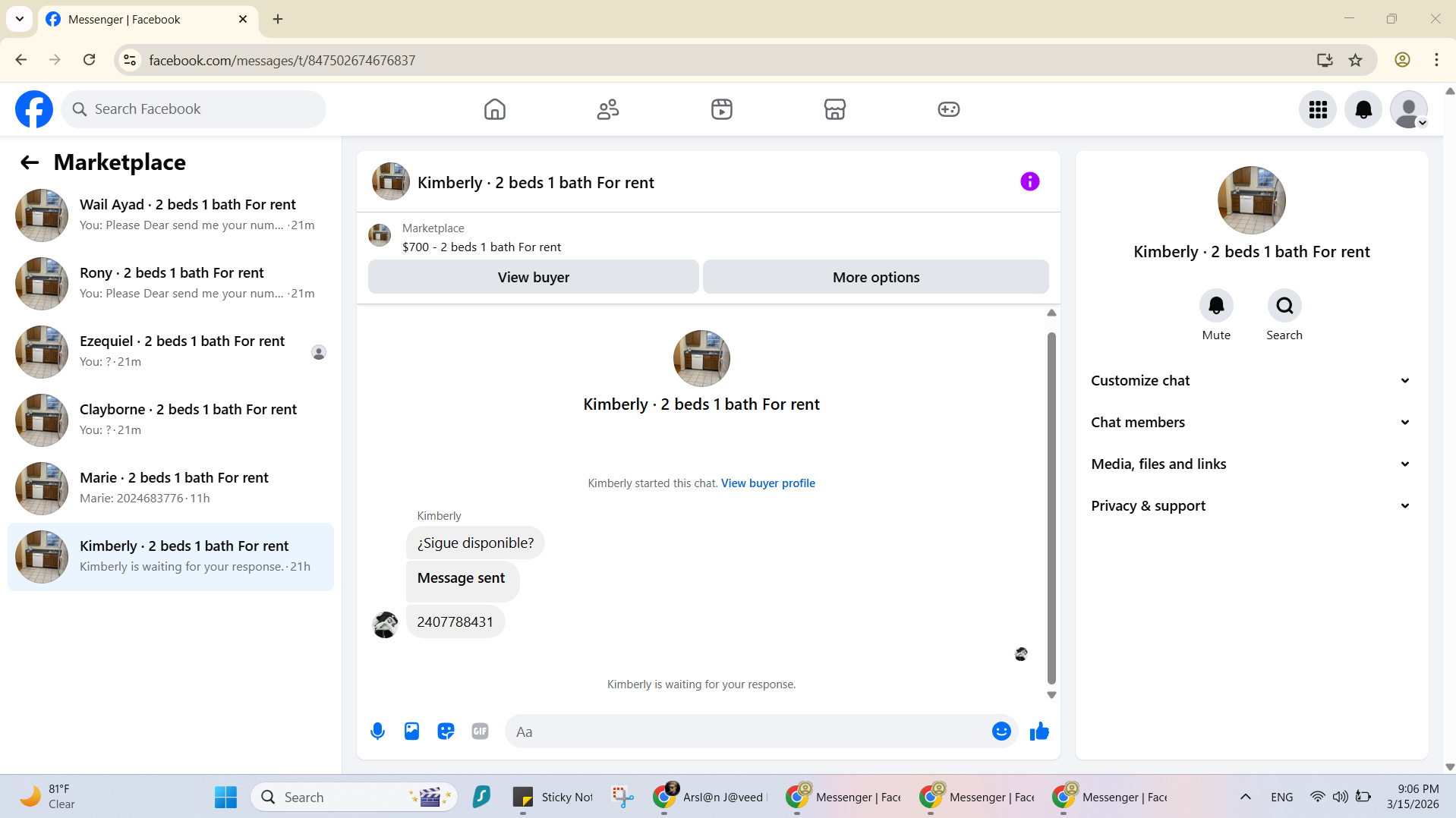Viewport: 1456px width, 818px height.
Task: Click the 2407788431 message bubble
Action: click(x=455, y=622)
